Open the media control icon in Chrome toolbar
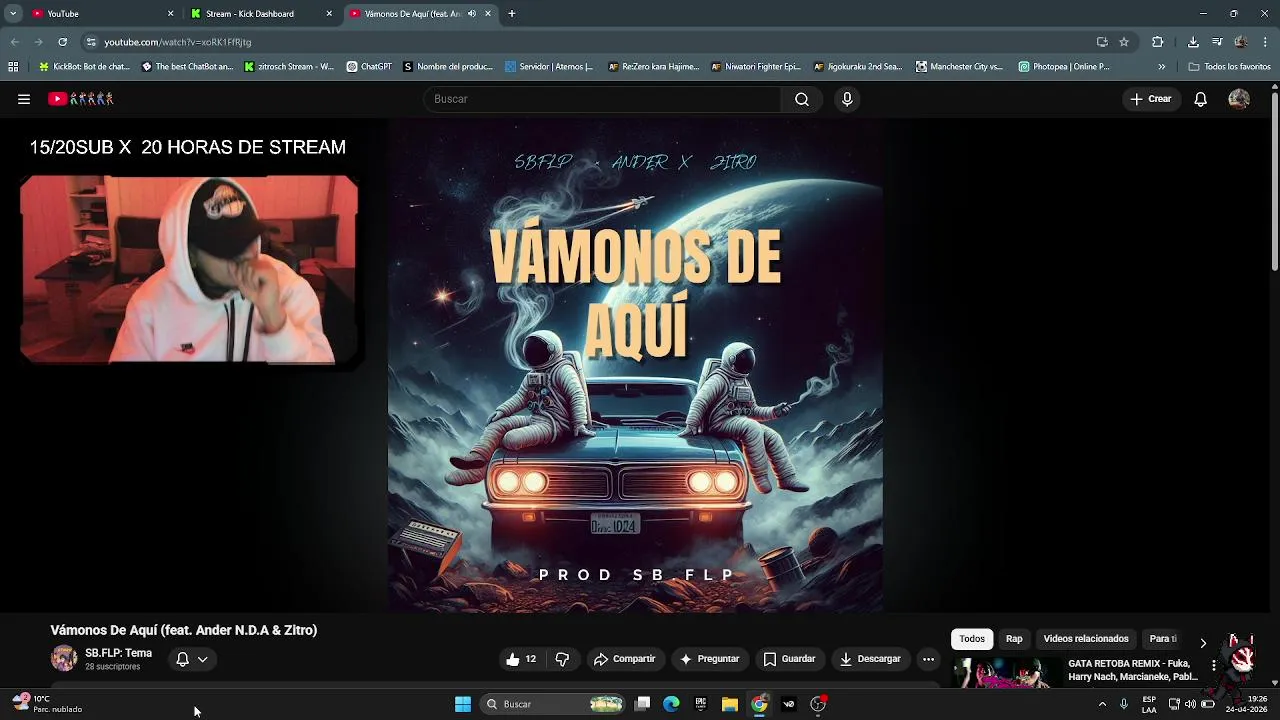1280x720 pixels. pyautogui.click(x=1217, y=42)
